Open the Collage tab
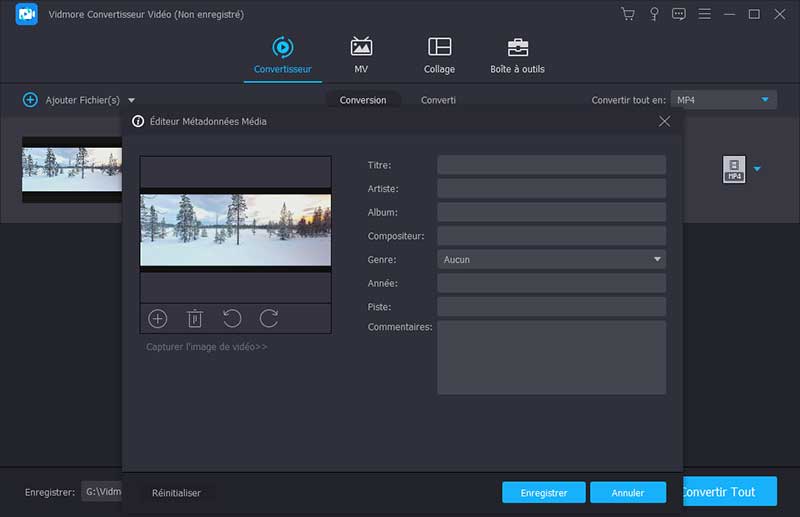Screen dimensions: 800x517 point(439,54)
